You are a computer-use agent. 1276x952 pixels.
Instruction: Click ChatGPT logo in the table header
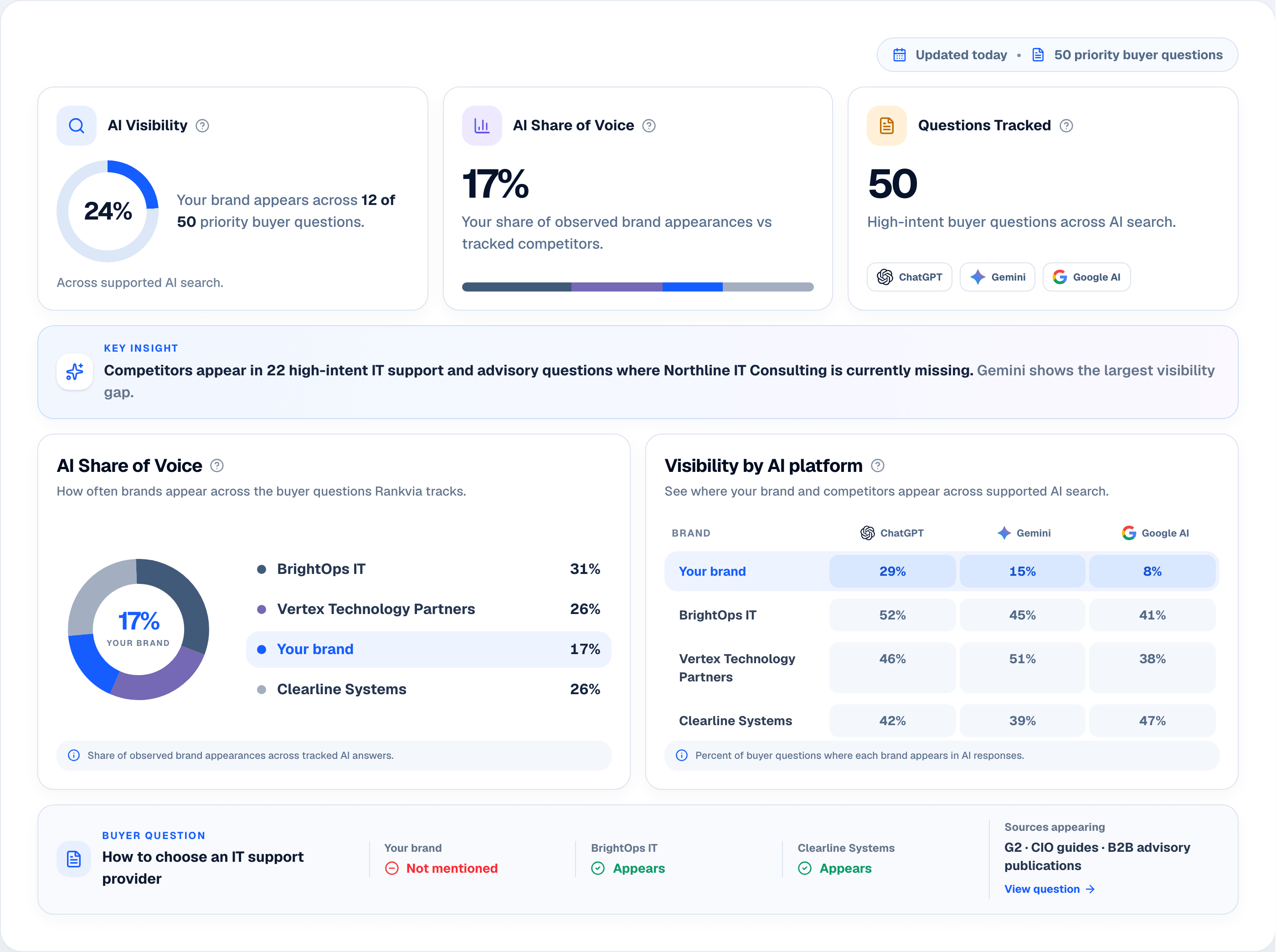pos(867,533)
